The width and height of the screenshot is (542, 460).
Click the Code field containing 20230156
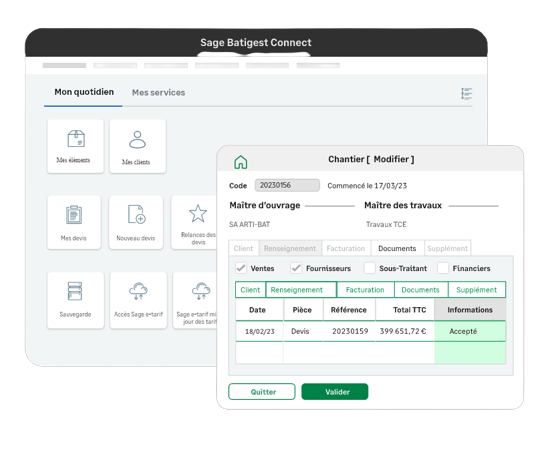point(287,185)
